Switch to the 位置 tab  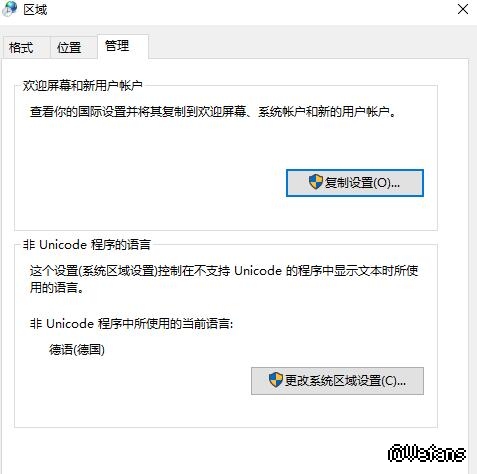69,47
